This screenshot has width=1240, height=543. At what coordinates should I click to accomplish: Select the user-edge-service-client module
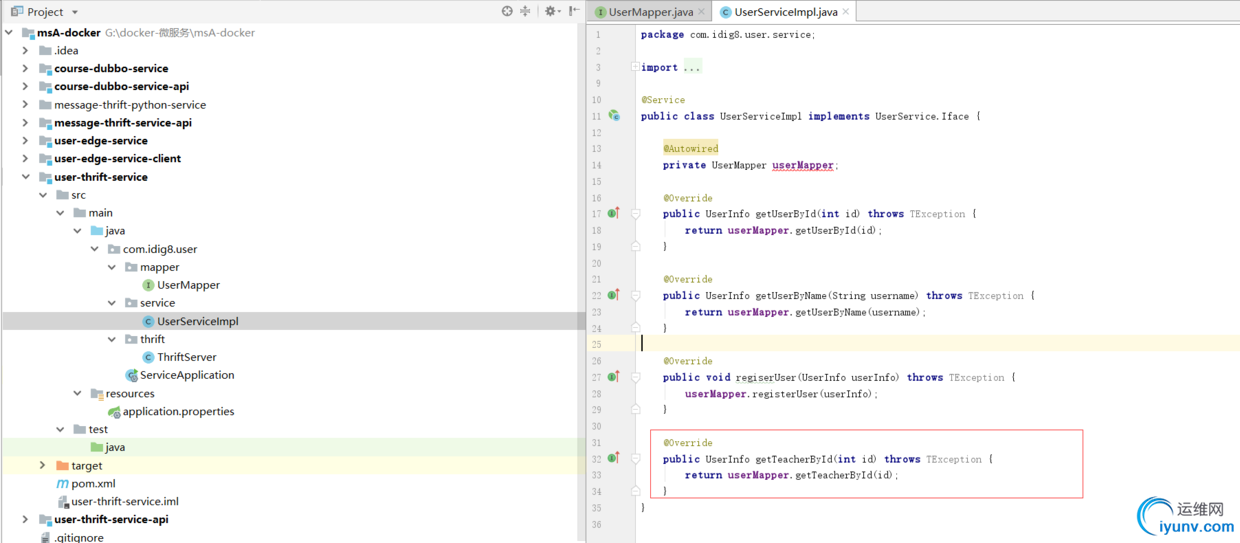118,159
